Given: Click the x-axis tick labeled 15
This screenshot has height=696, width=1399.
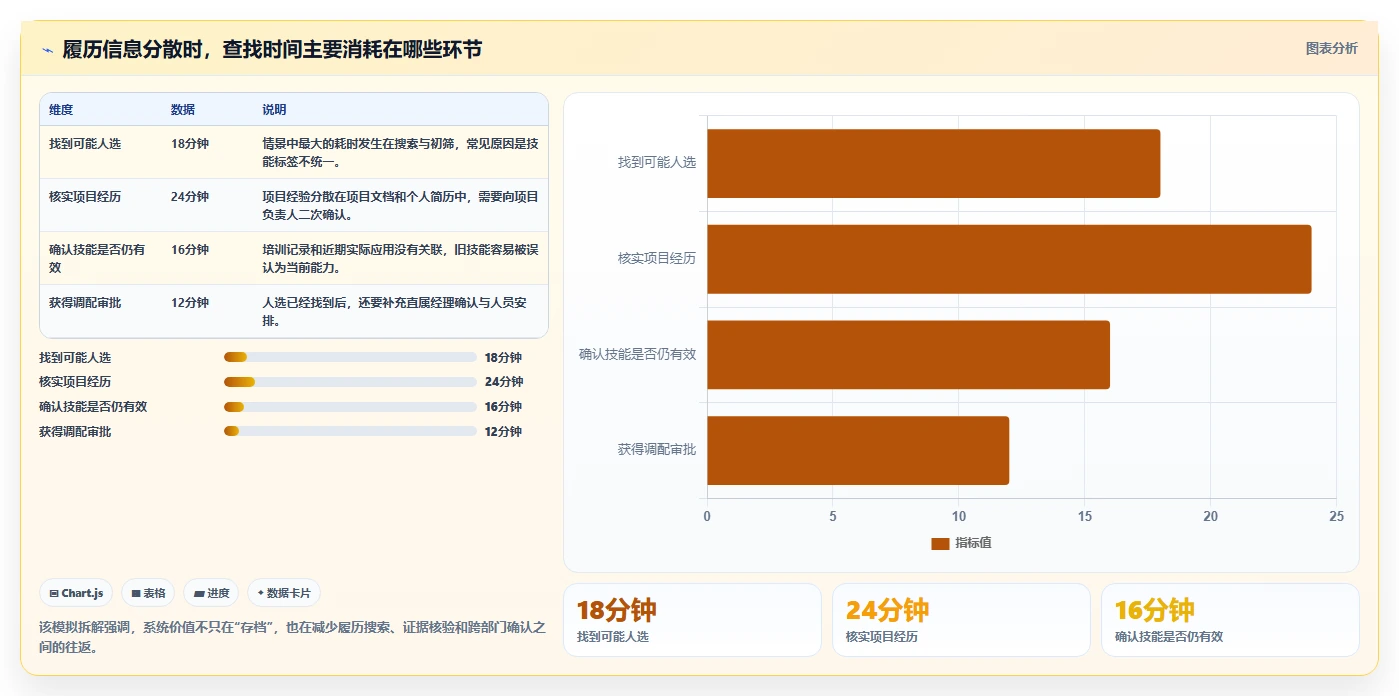Looking at the screenshot, I should (x=1085, y=516).
